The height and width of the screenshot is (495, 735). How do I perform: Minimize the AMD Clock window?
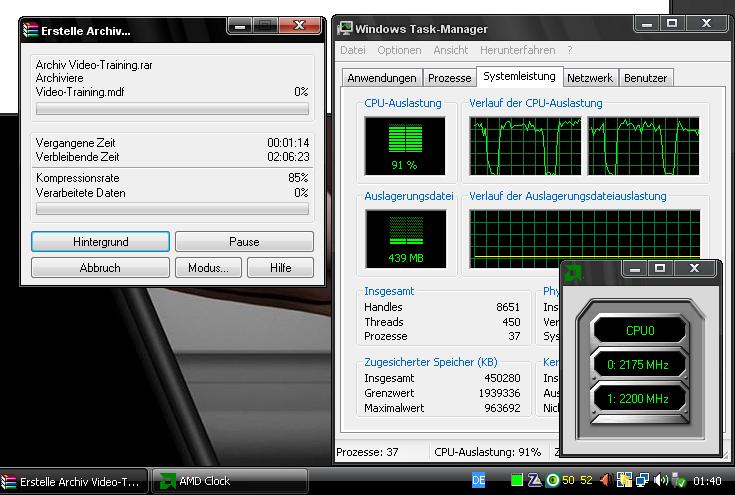635,269
